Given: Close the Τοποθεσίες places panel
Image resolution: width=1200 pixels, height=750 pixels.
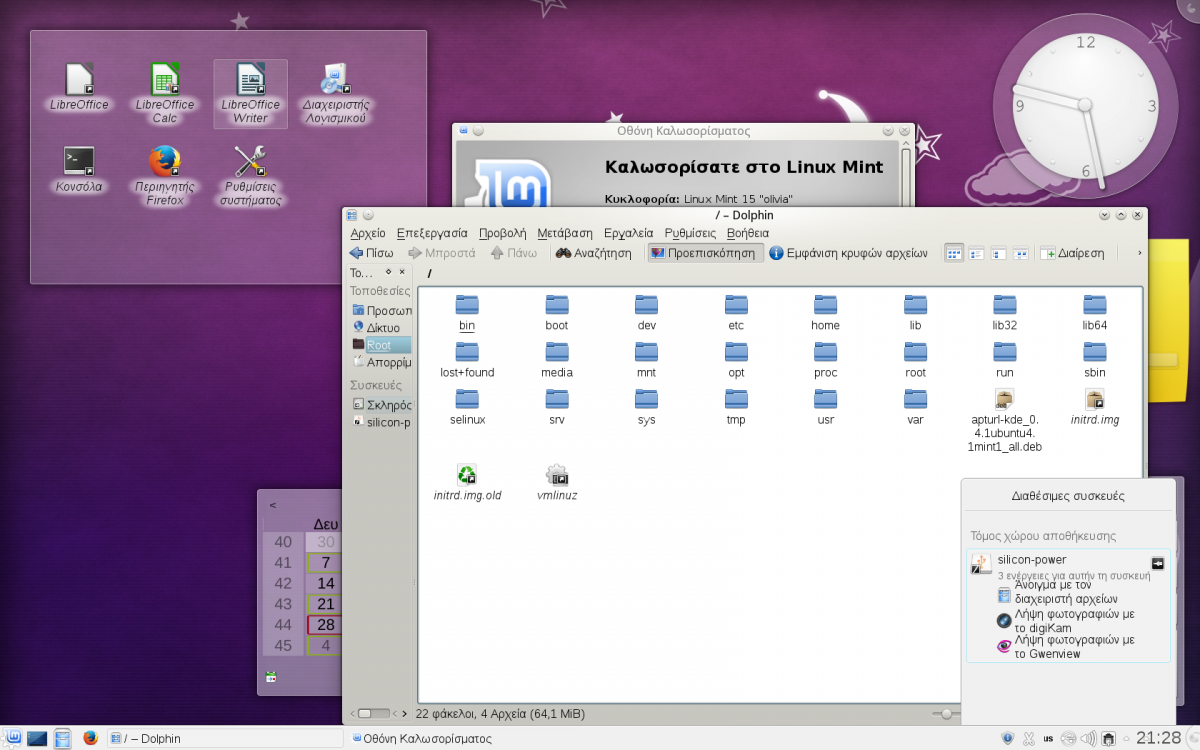Looking at the screenshot, I should pyautogui.click(x=402, y=272).
